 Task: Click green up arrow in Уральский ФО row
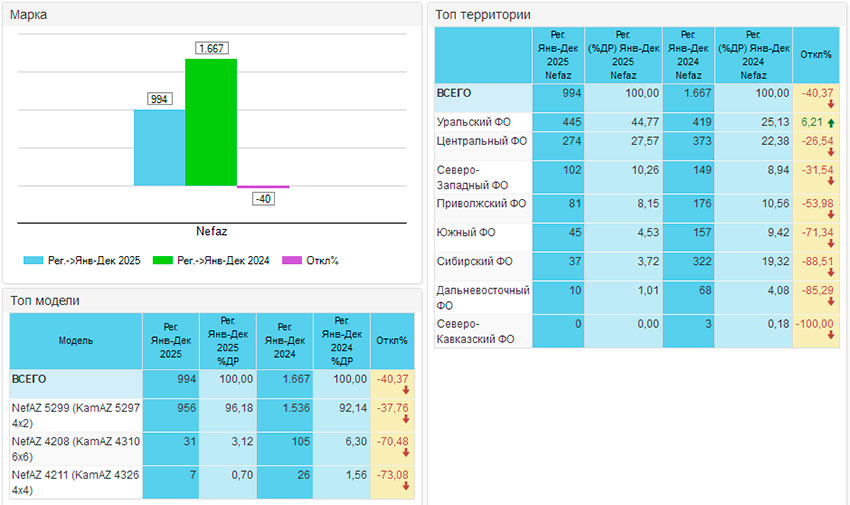830,121
